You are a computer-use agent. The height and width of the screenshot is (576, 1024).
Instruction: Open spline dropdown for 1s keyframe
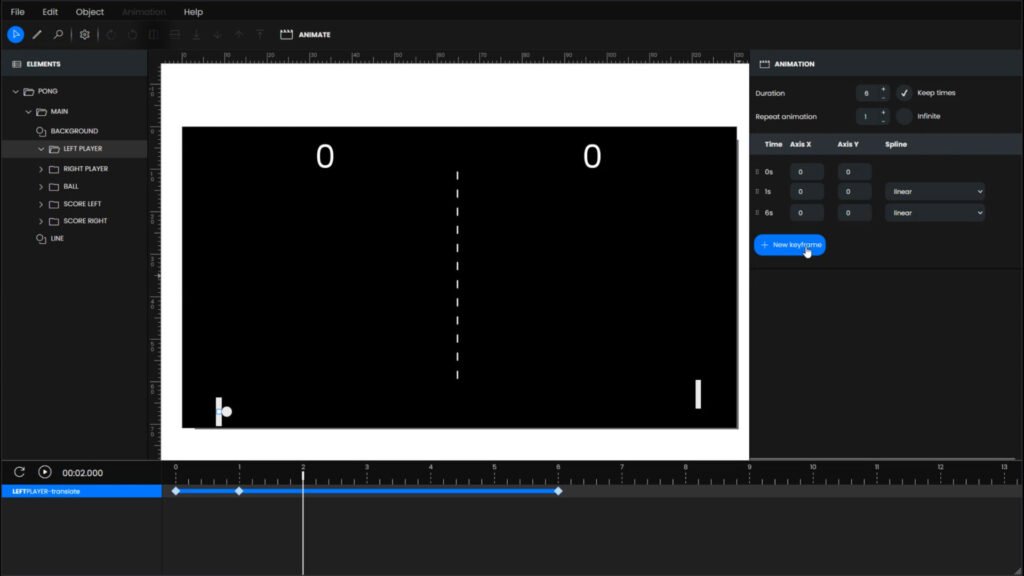(x=934, y=191)
